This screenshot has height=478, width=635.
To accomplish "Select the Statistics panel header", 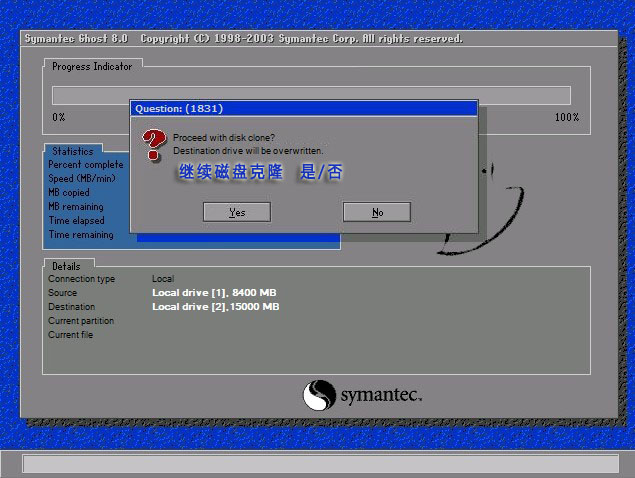I will (72, 151).
